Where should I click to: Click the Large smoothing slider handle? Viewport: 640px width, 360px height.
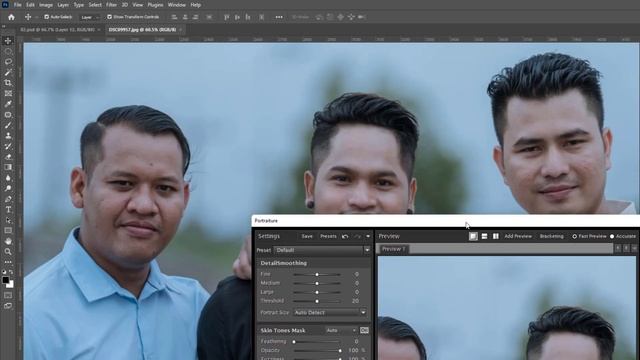pyautogui.click(x=317, y=292)
